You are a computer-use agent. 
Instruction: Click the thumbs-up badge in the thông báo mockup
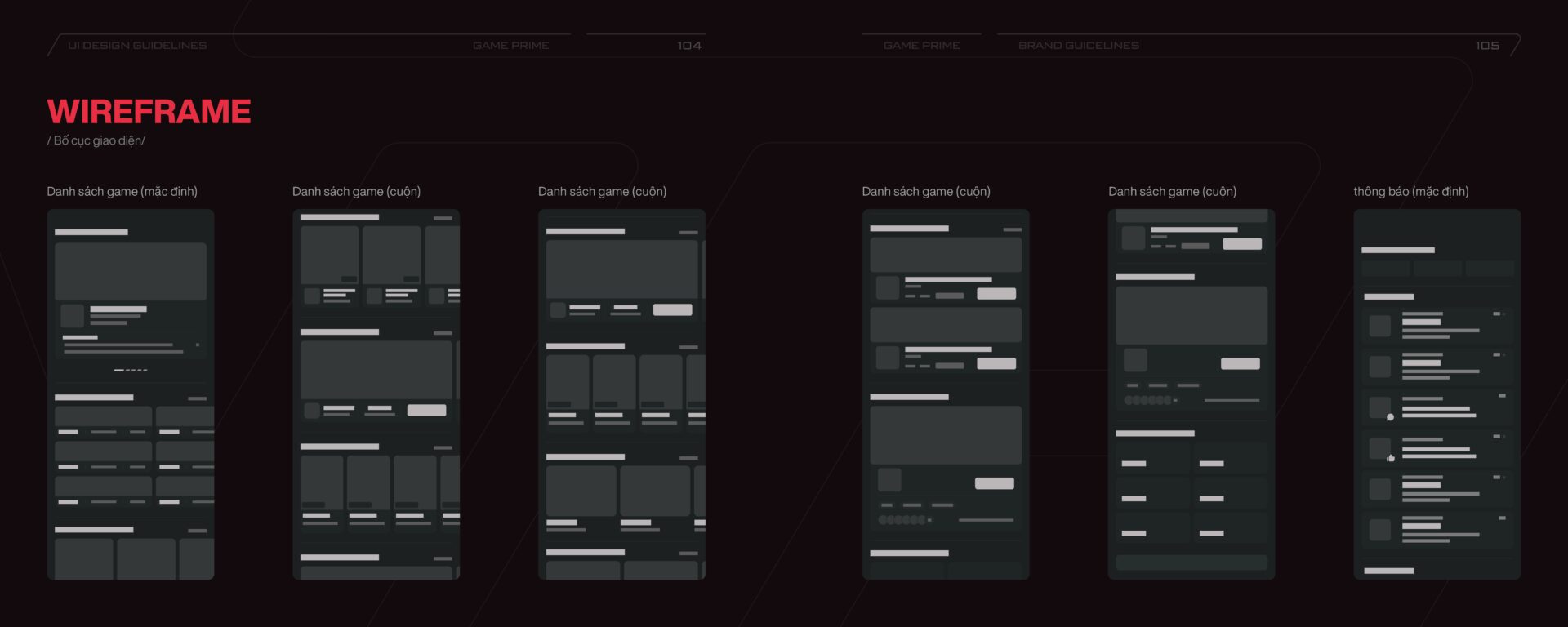click(x=1391, y=458)
